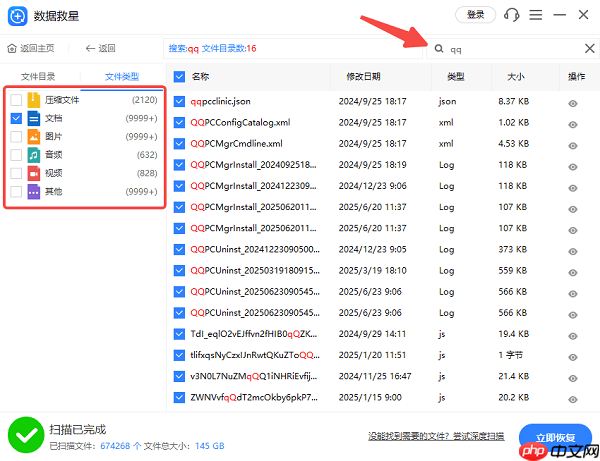Viewport: 600px width, 461px height.
Task: Uncheck the QQPCMgrCmdline.xml checkbox
Action: click(179, 143)
